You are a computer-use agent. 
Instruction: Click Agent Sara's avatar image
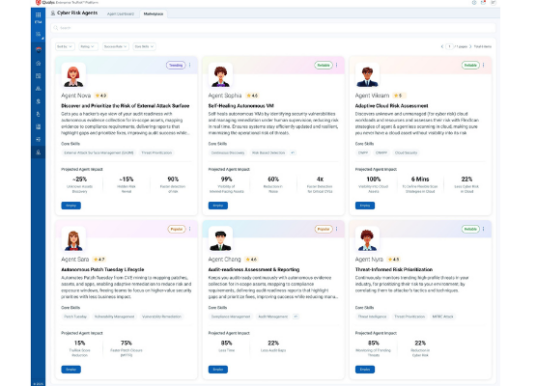coord(73,239)
